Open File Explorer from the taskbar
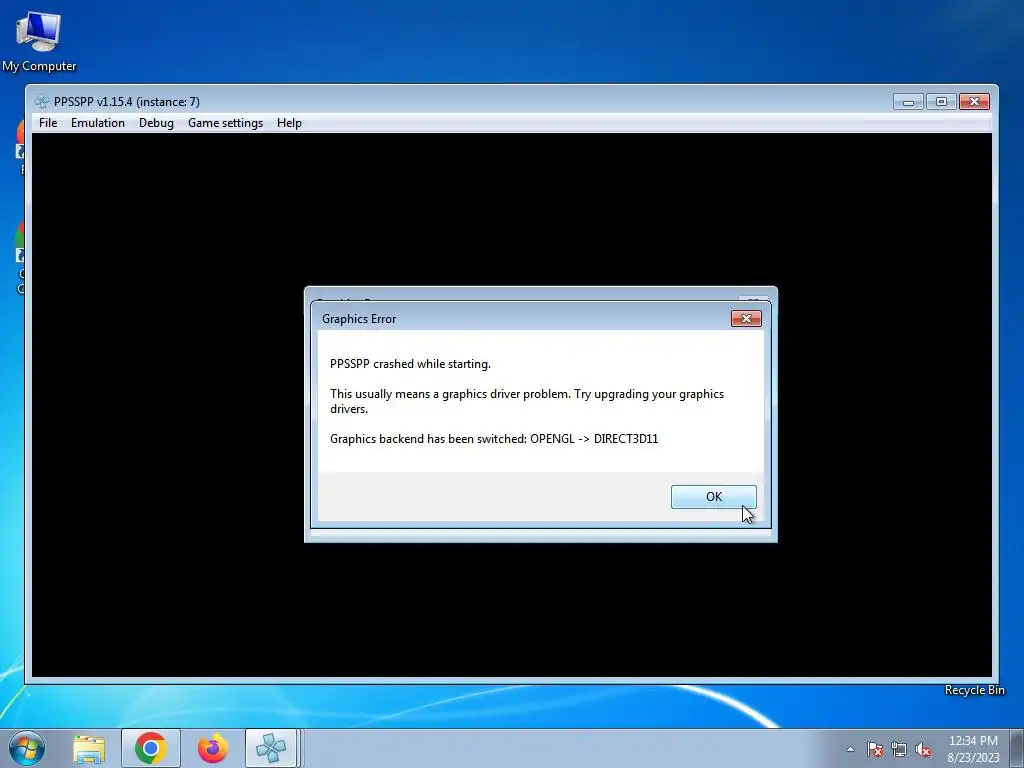 pos(89,748)
